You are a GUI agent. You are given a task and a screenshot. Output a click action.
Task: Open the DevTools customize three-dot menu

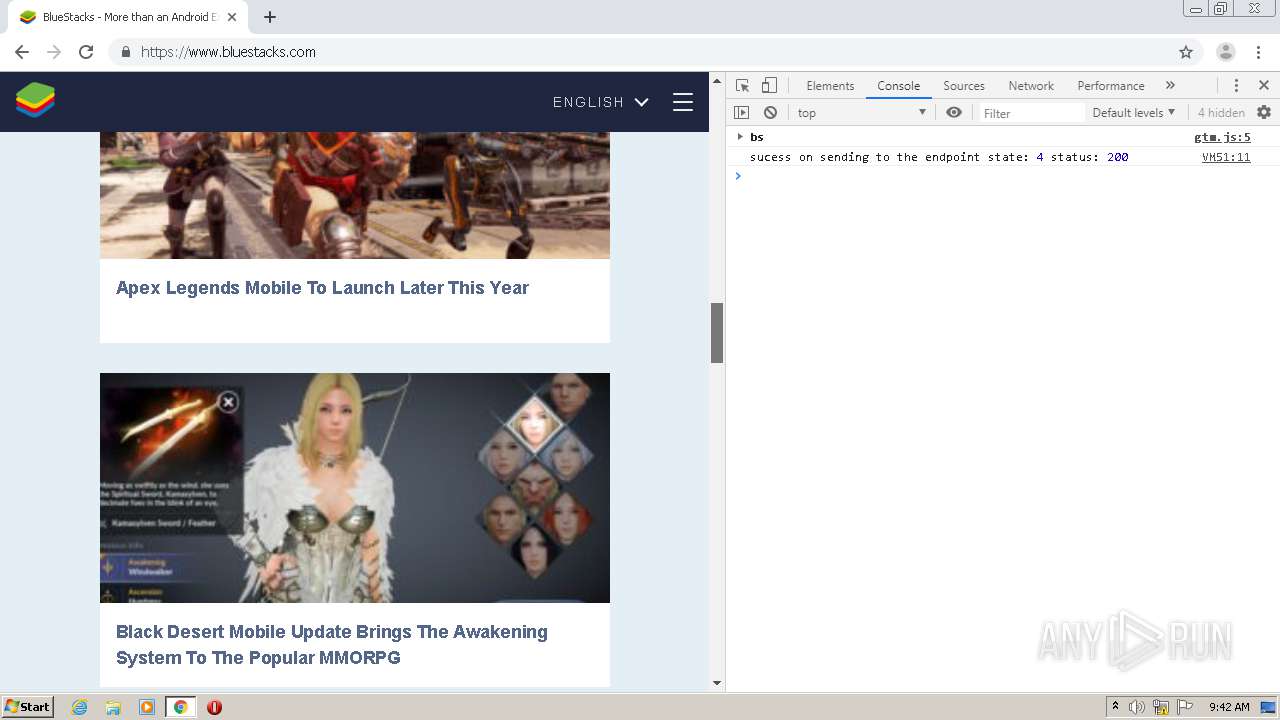[x=1236, y=86]
